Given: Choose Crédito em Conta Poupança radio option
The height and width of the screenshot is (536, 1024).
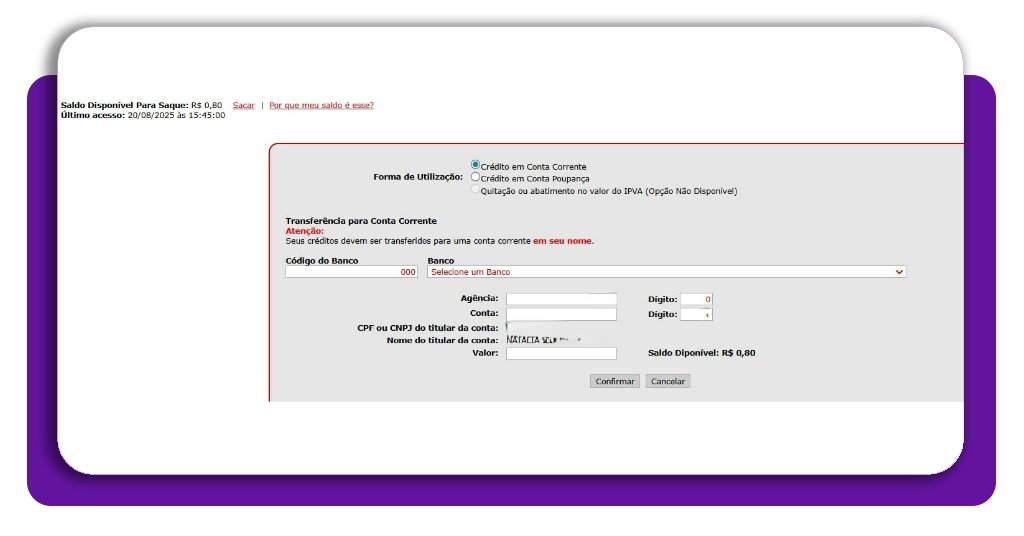Looking at the screenshot, I should coord(475,177).
